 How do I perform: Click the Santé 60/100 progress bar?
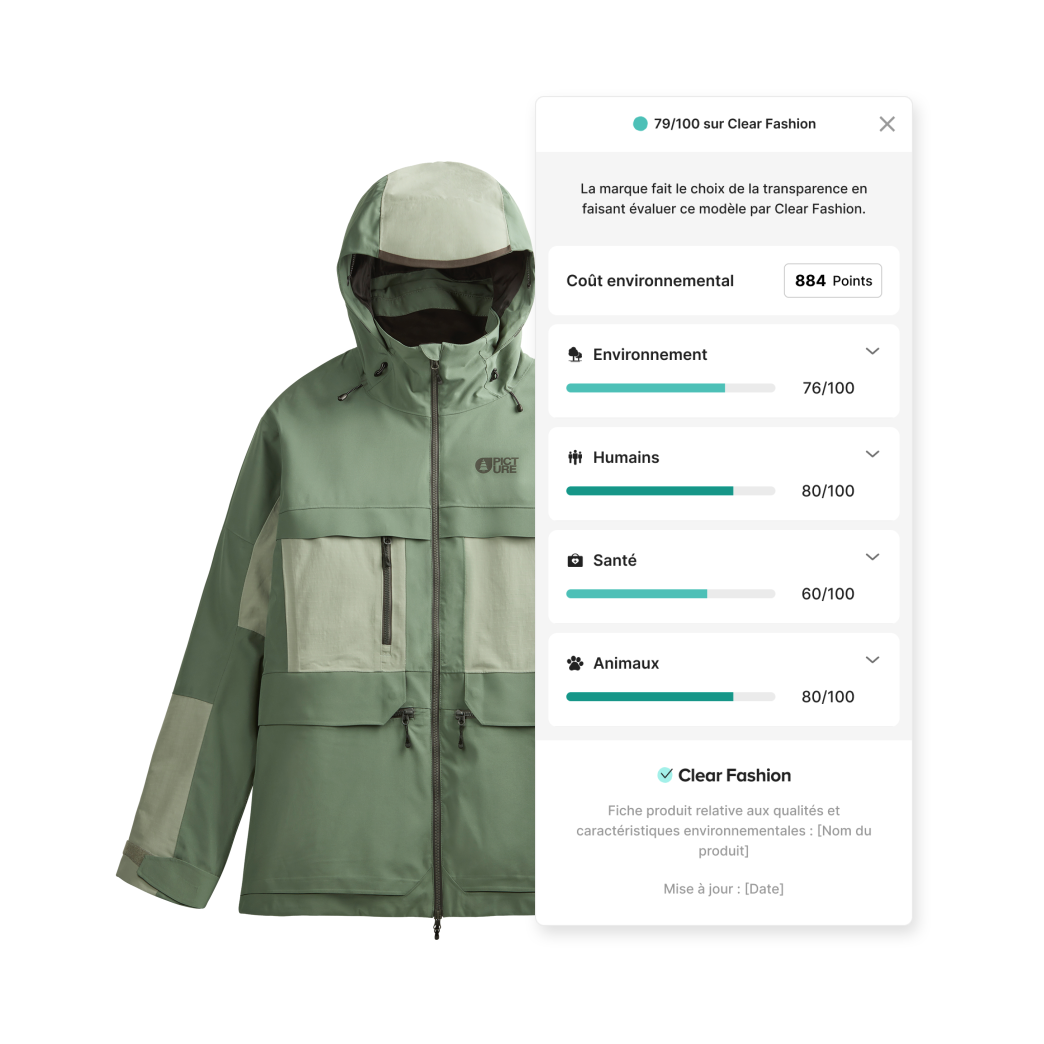[x=670, y=594]
